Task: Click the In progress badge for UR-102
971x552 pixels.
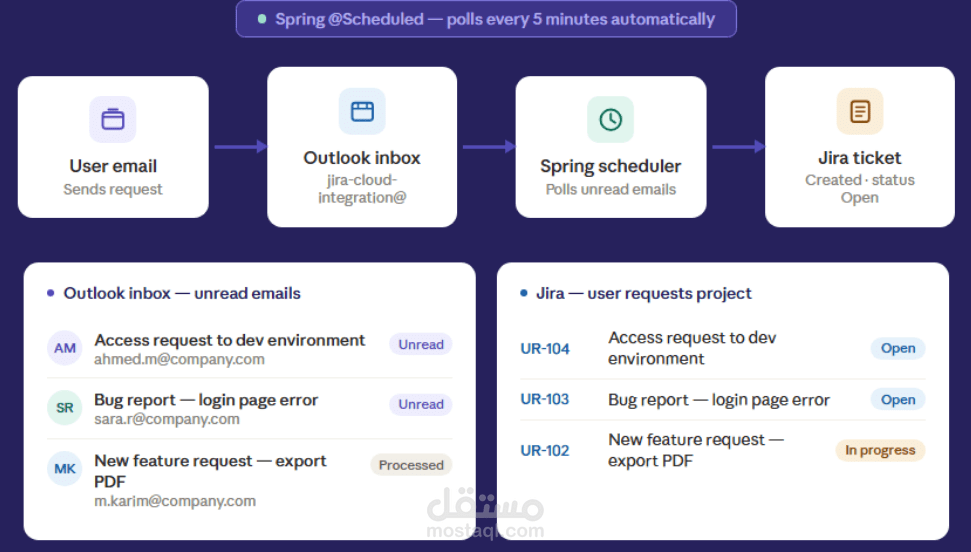Action: (880, 450)
